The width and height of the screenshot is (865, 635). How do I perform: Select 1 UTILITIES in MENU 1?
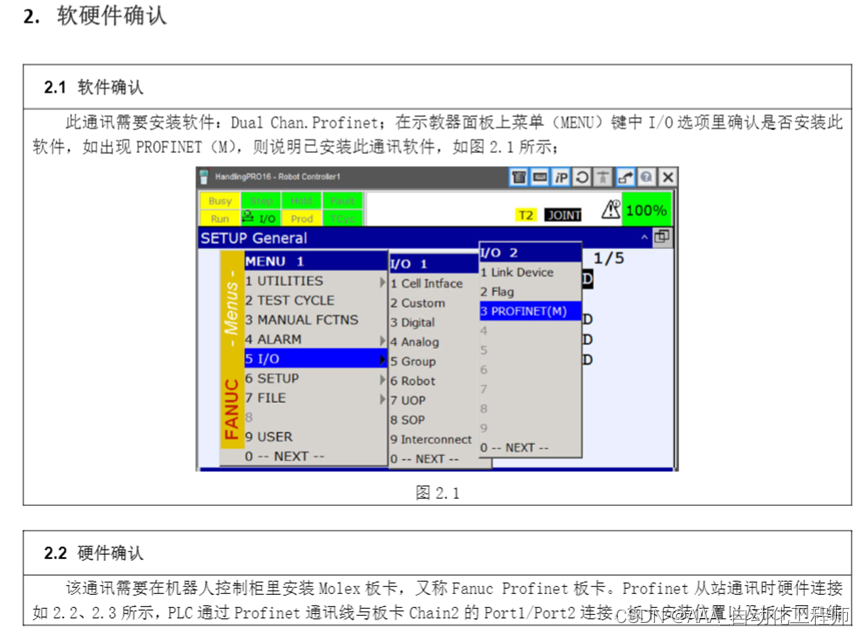315,281
